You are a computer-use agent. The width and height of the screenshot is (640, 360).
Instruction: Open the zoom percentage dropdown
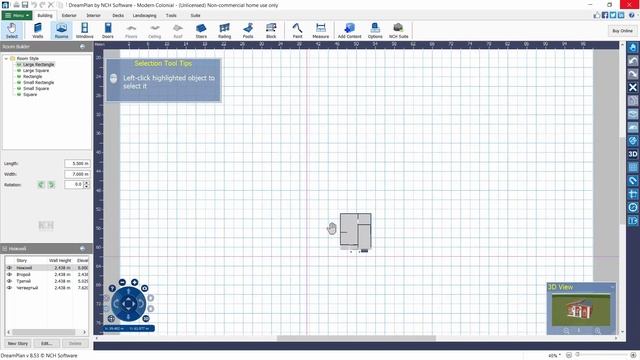[x=555, y=355]
